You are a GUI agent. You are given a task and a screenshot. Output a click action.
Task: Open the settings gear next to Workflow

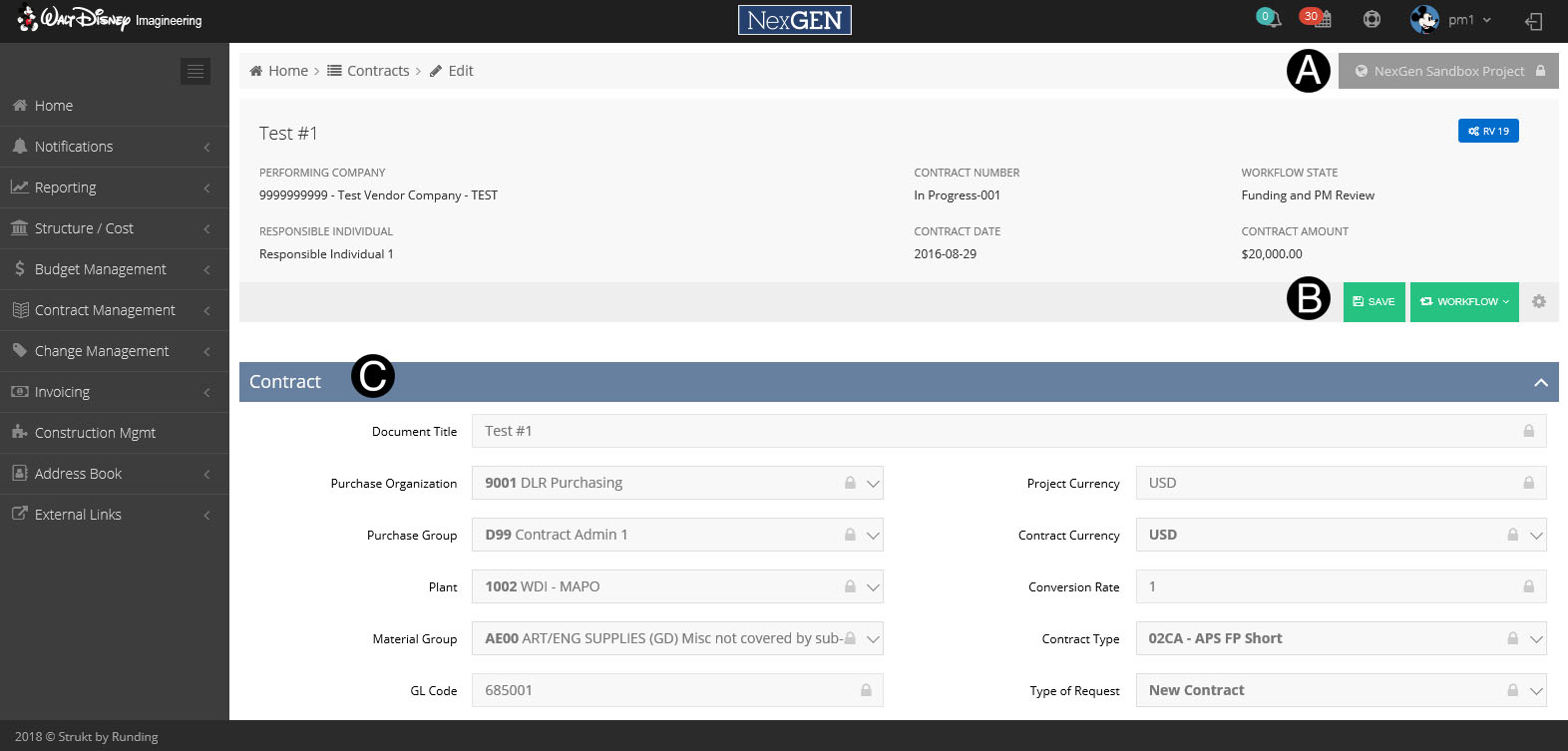[1539, 301]
